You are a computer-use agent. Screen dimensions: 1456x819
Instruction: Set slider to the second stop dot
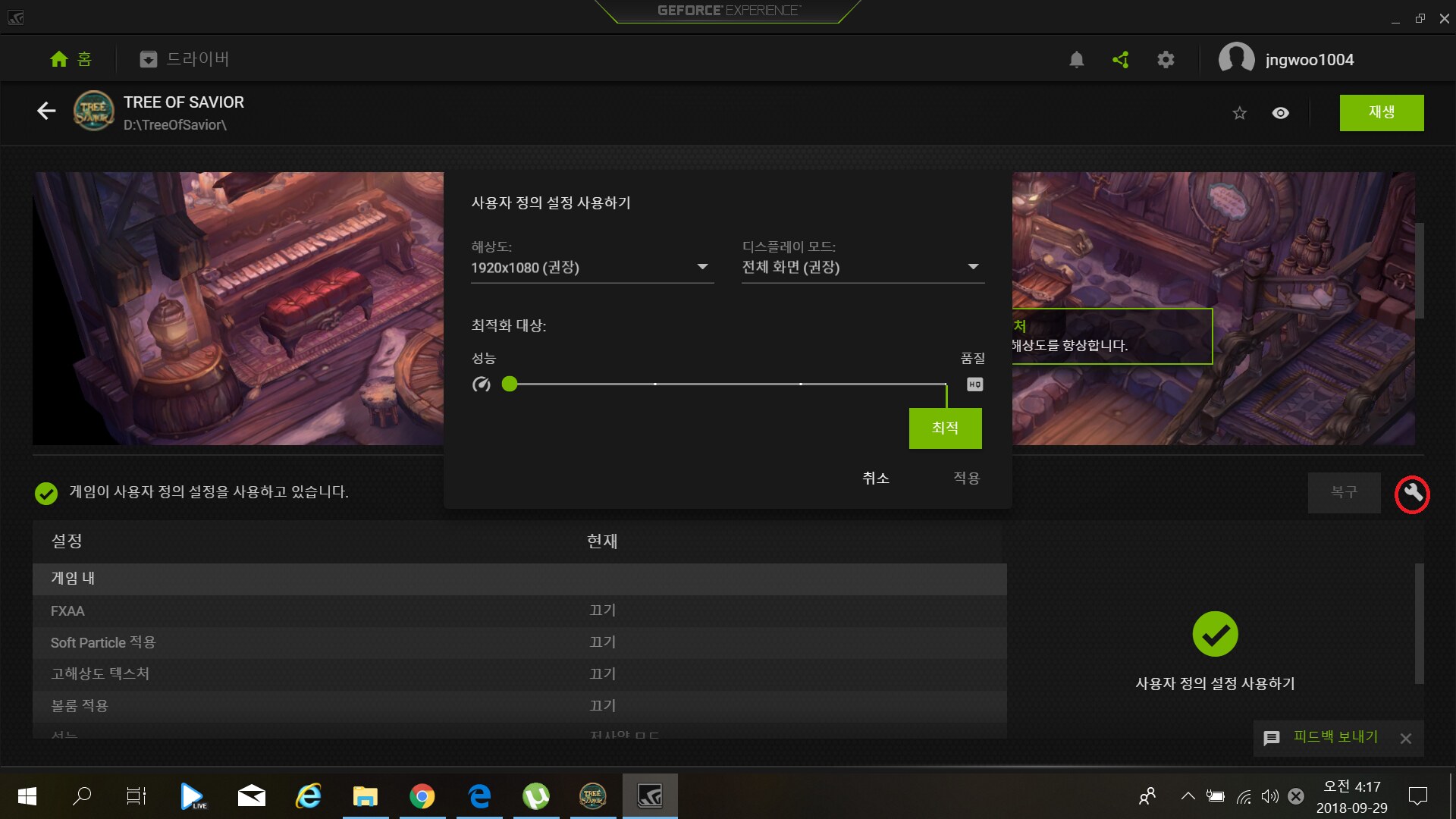tap(655, 384)
